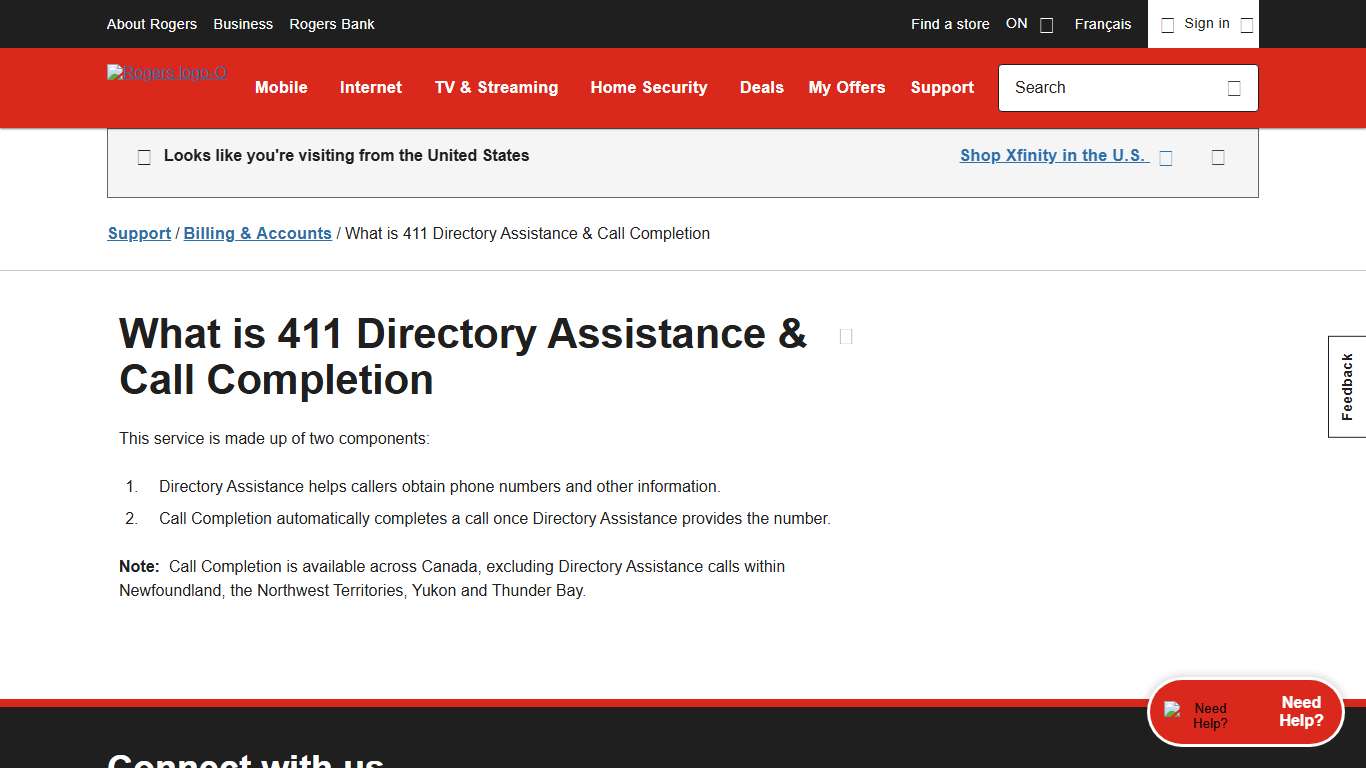Expand the Sign in dropdown chevron
This screenshot has height=768, width=1366.
[x=1247, y=24]
